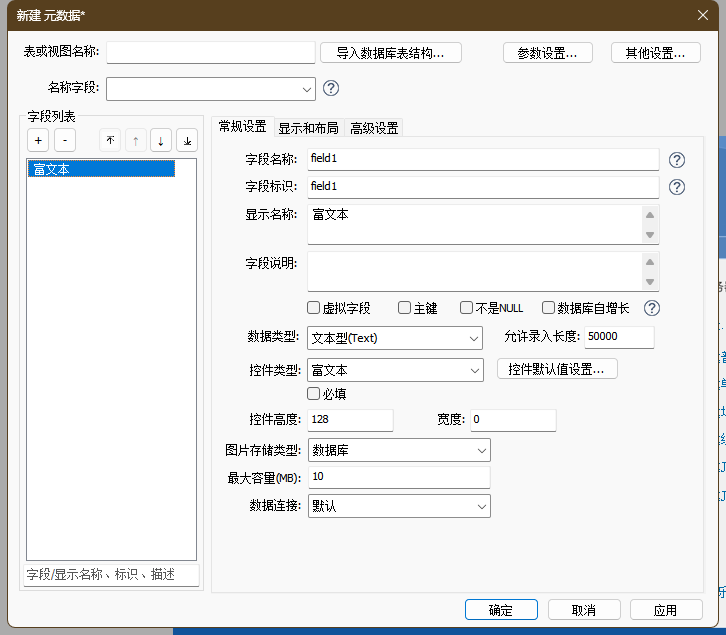Move field to top of list

tap(110, 141)
